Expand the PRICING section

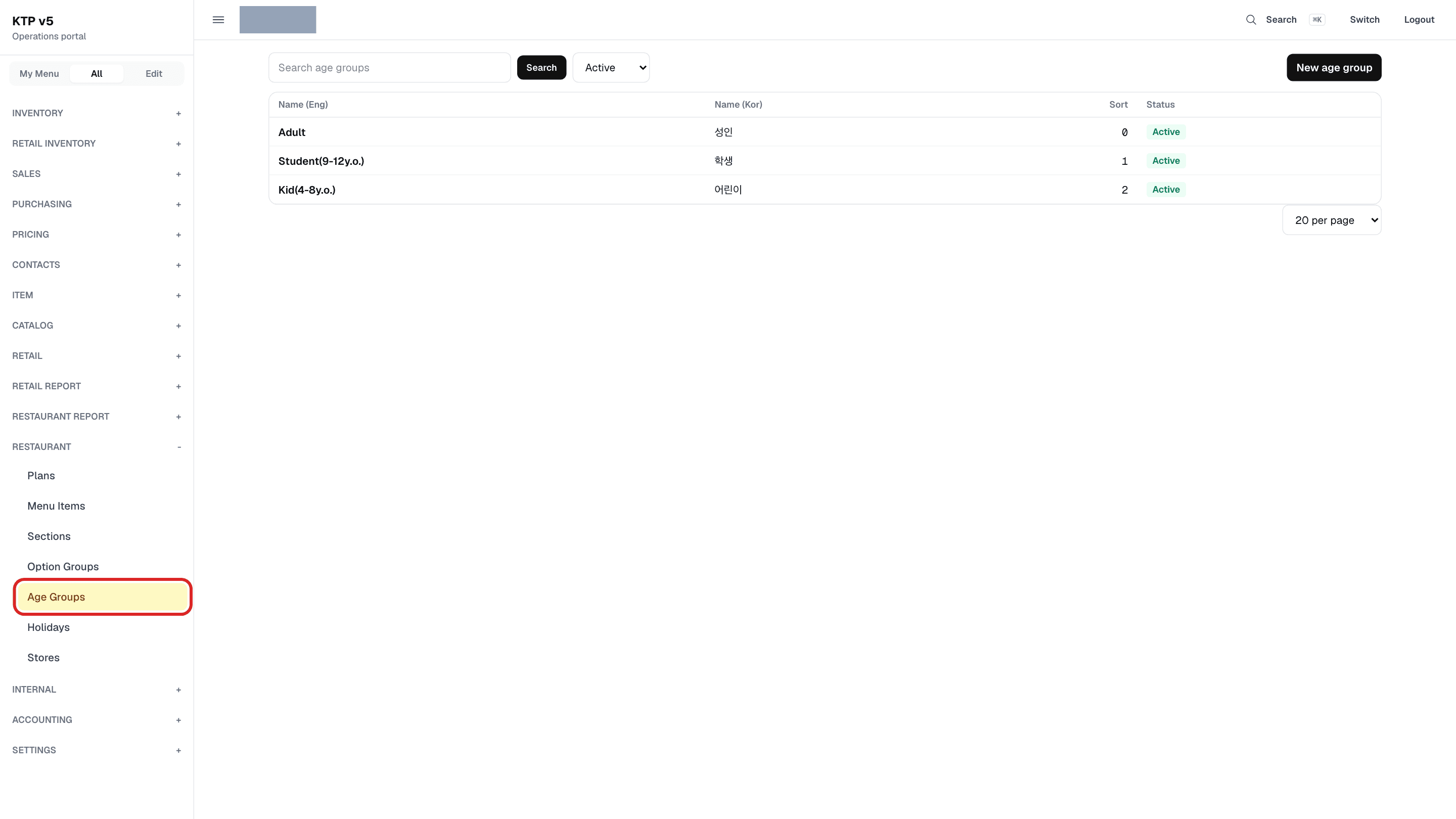pos(97,235)
